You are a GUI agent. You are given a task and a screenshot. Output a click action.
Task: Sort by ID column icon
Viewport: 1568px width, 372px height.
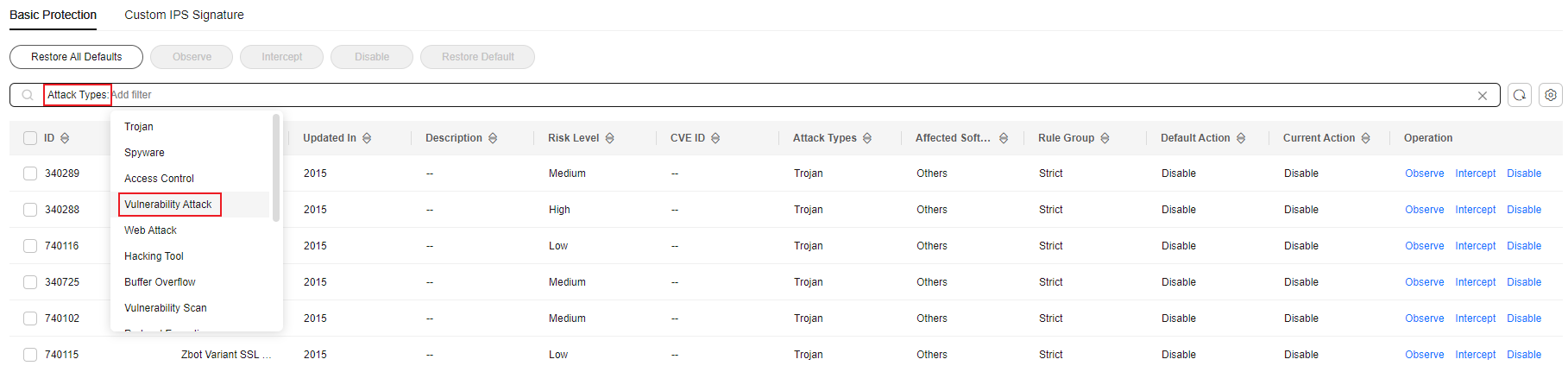[65, 138]
